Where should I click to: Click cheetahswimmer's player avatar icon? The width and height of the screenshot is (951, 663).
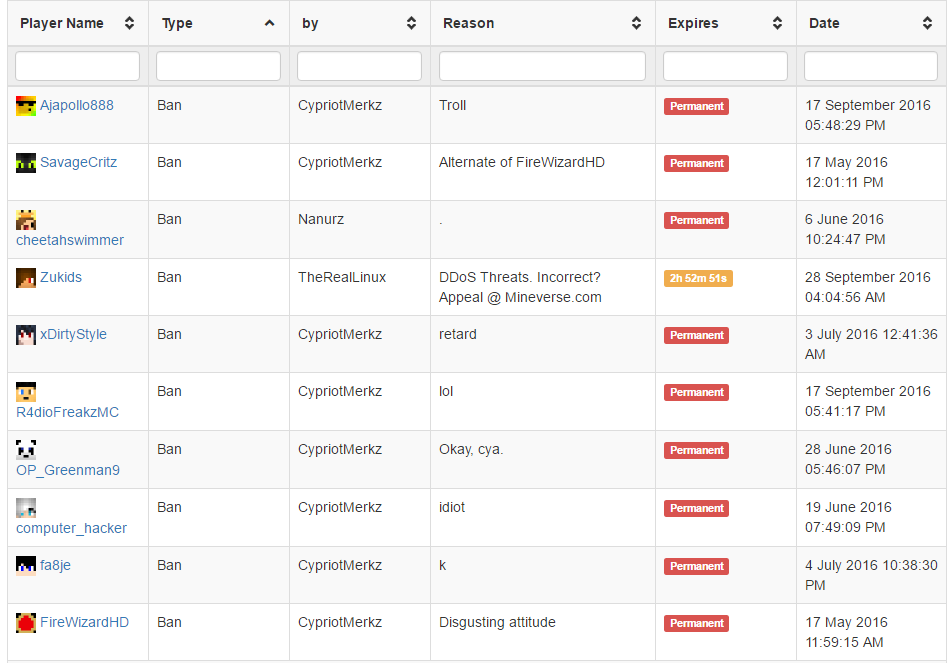(x=26, y=220)
